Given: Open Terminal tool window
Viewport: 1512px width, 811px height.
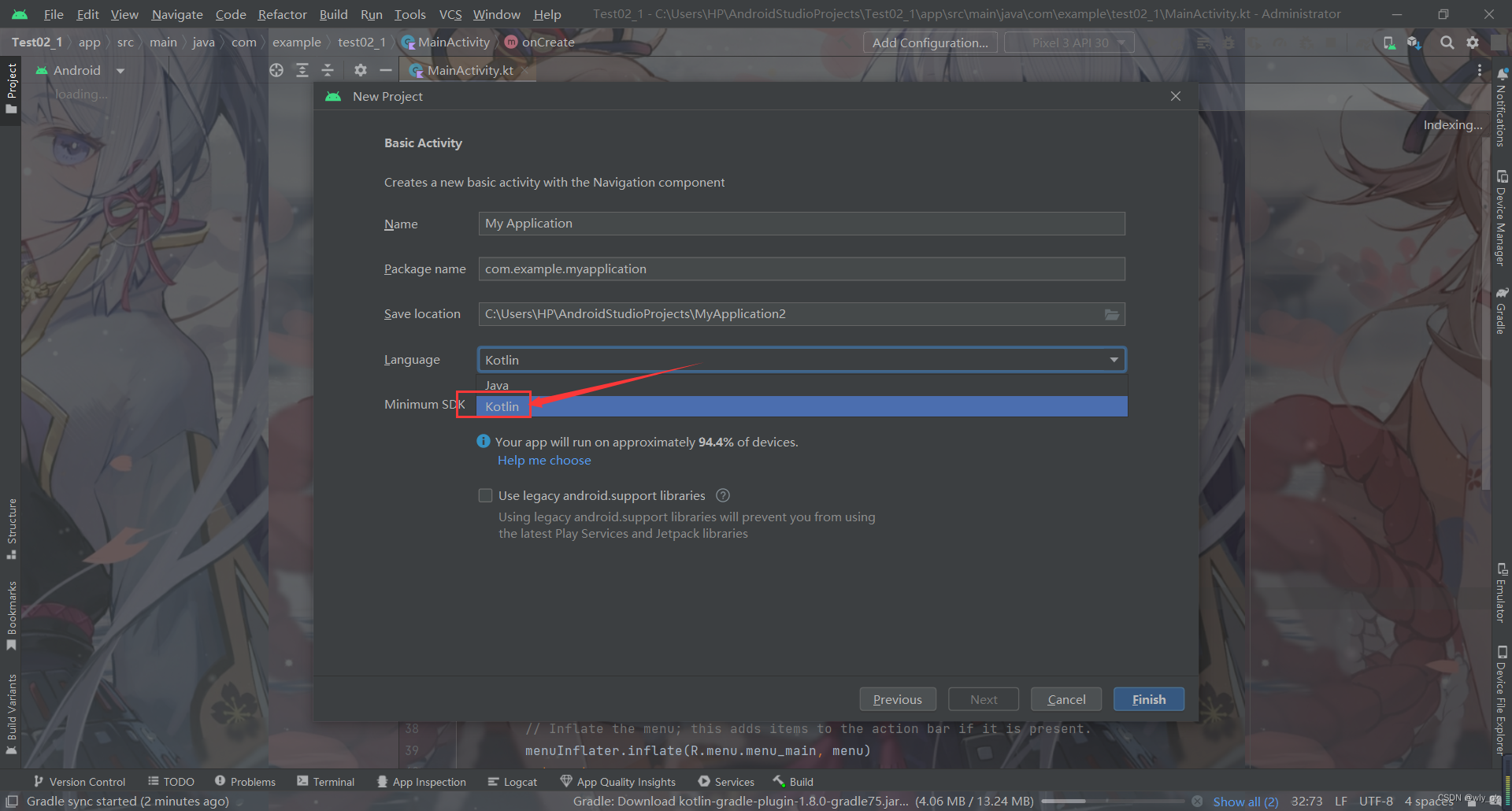Looking at the screenshot, I should pyautogui.click(x=326, y=782).
